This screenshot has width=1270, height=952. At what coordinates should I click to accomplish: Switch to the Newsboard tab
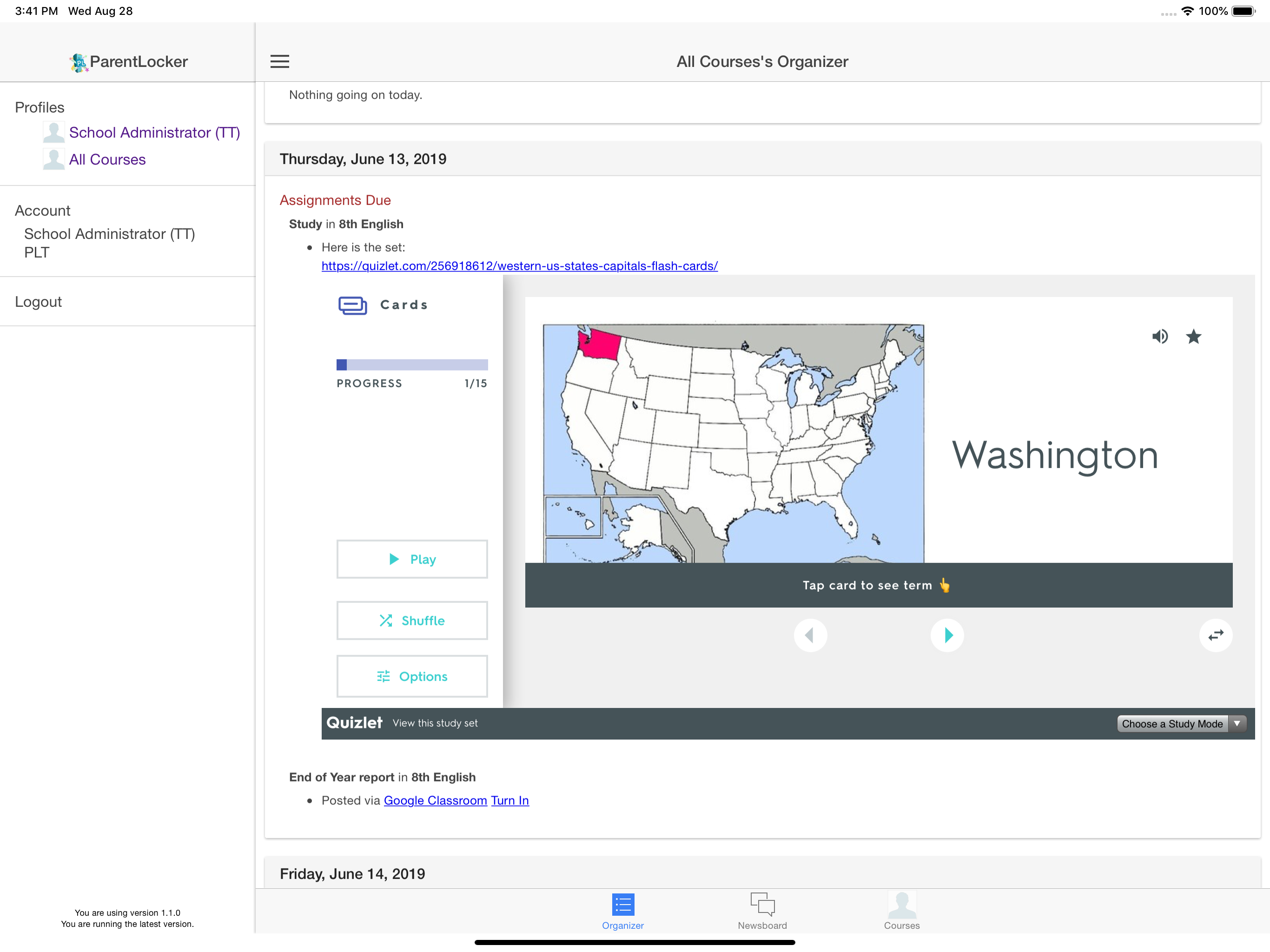click(x=762, y=911)
